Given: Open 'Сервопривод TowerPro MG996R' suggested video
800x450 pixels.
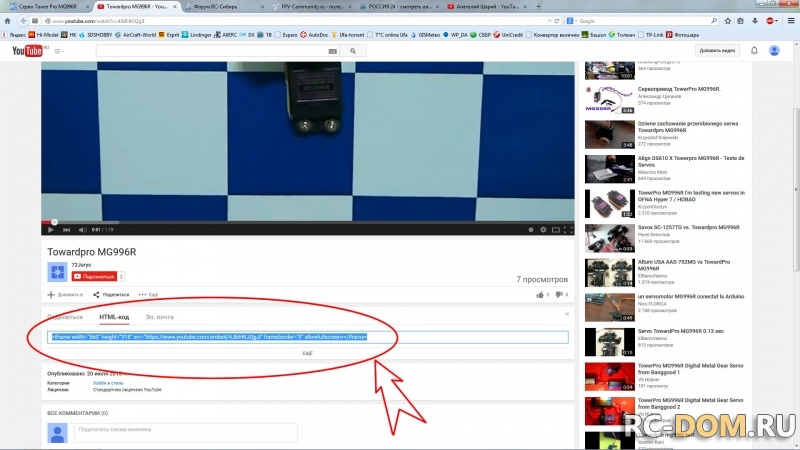Looking at the screenshot, I should tap(679, 89).
